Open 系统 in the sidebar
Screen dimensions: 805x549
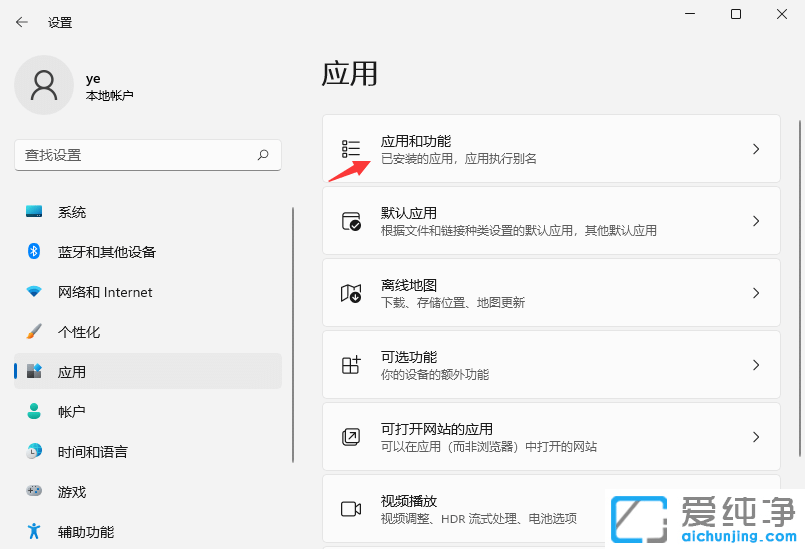72,212
